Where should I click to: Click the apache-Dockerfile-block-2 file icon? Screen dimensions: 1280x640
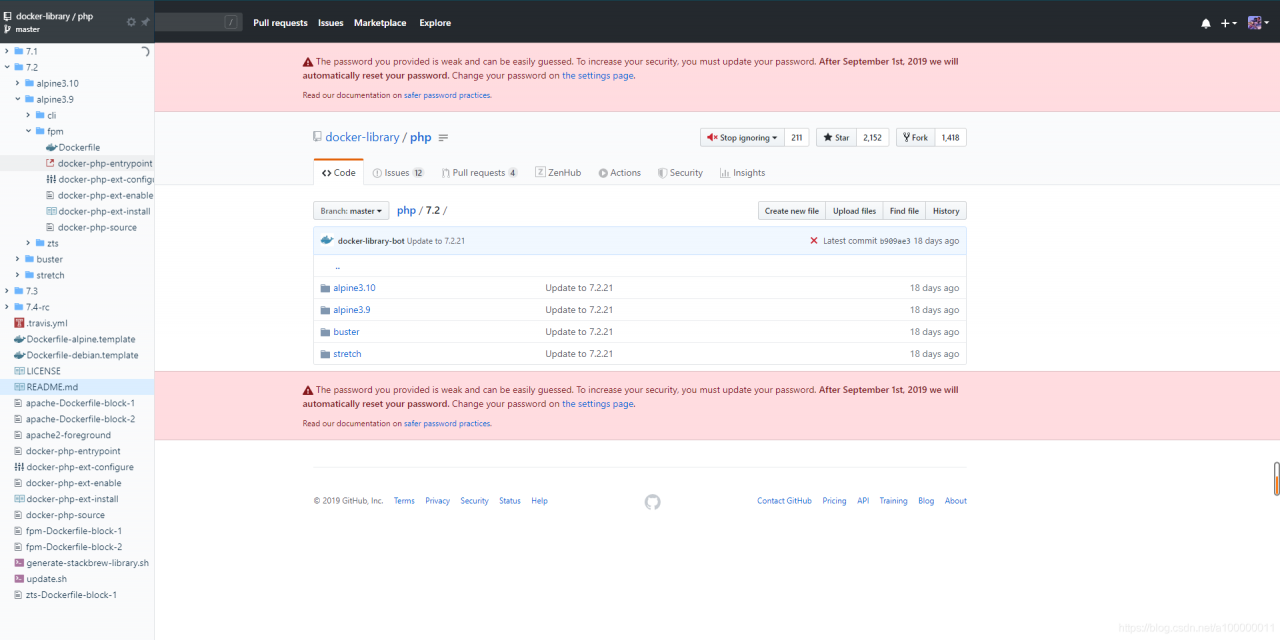point(19,419)
